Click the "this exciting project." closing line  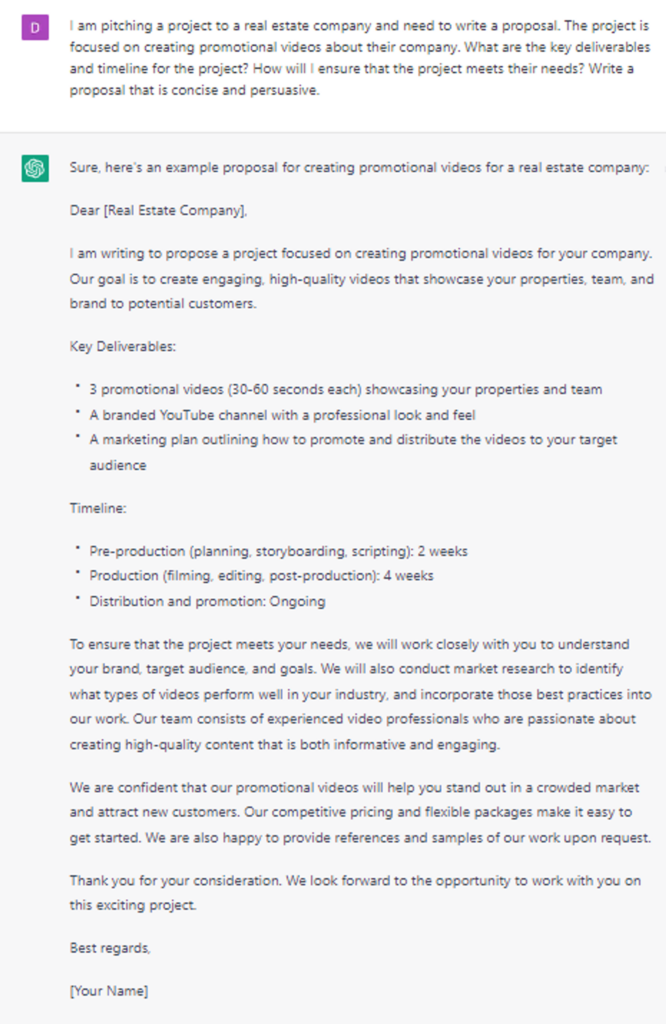[134, 905]
